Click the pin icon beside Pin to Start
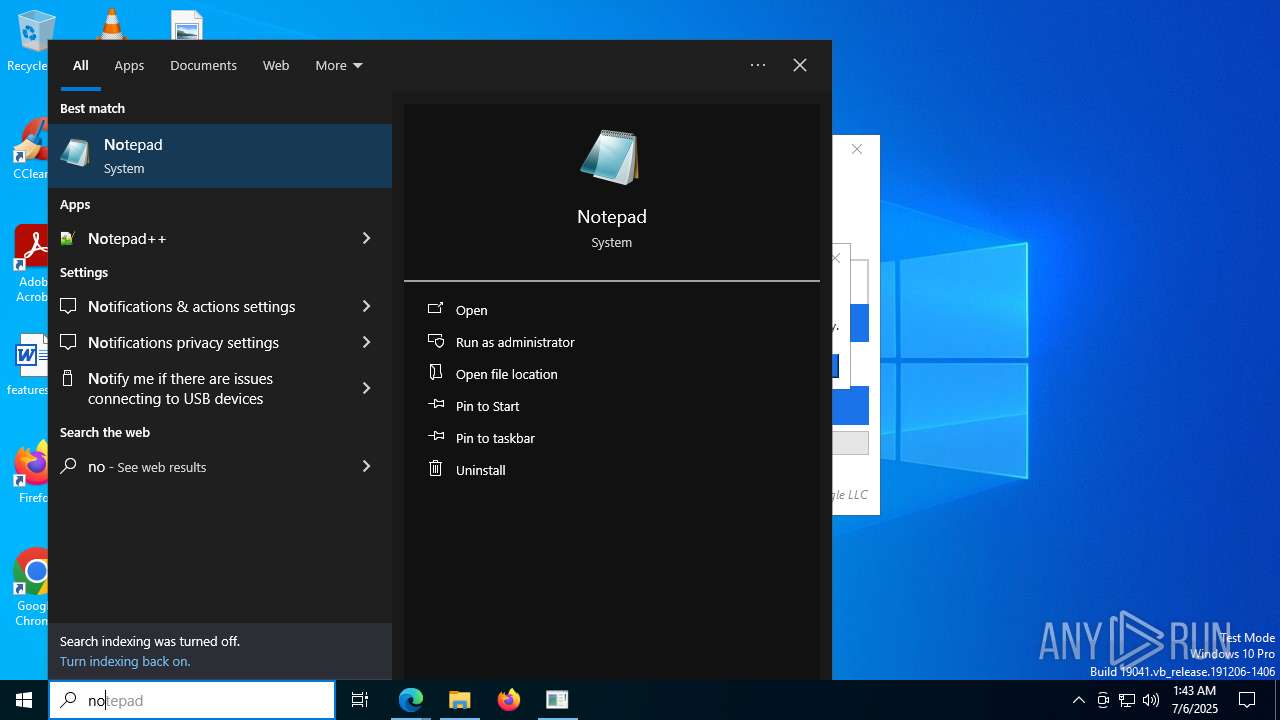 [x=435, y=405]
